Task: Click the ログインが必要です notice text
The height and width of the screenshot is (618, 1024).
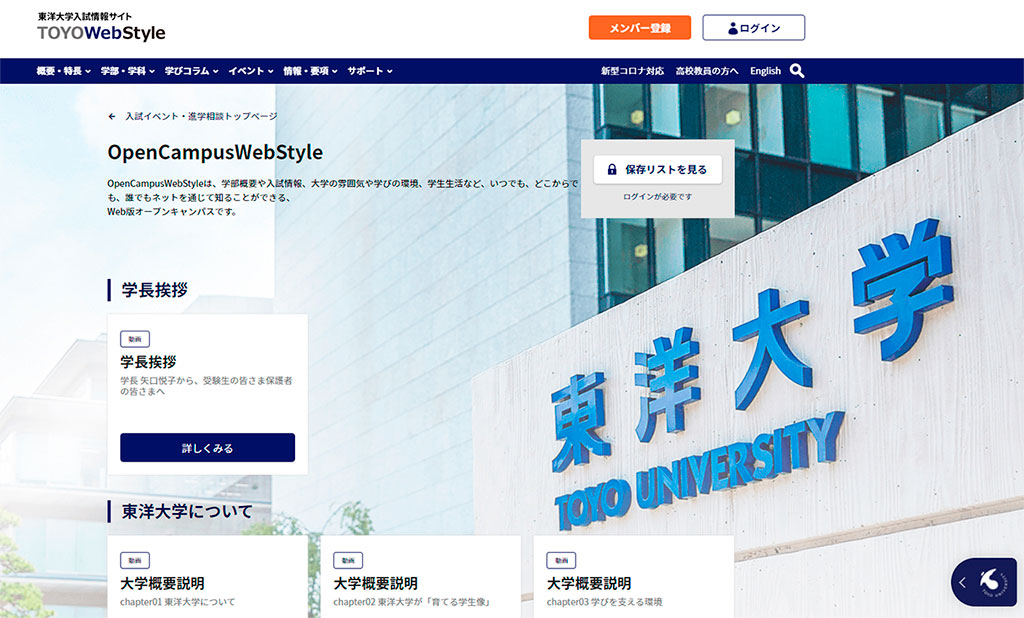Action: (x=658, y=197)
